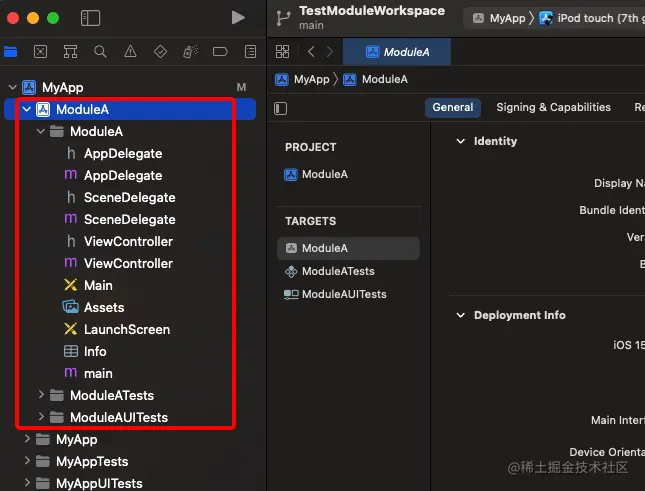Switch to Signing & Capabilities tab
Image resolution: width=645 pixels, height=491 pixels.
553,107
